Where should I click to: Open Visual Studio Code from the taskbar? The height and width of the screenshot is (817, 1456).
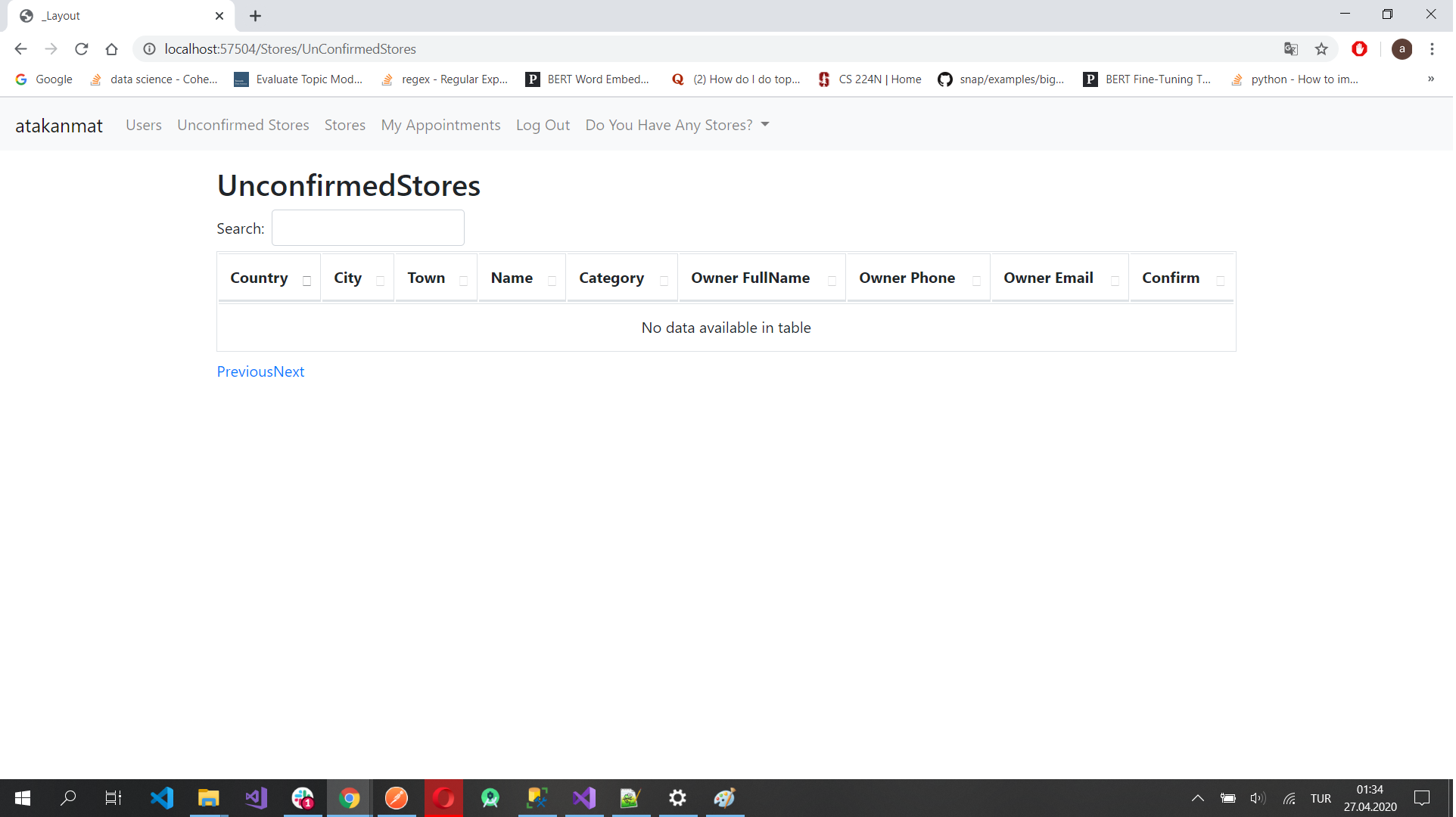click(x=162, y=799)
